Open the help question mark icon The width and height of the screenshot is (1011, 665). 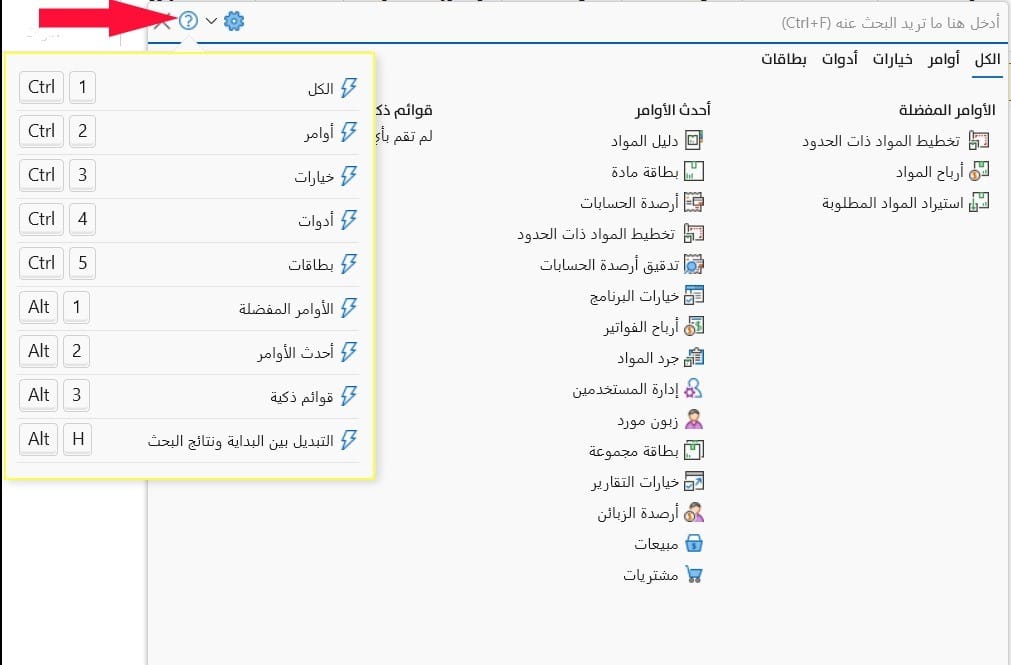[188, 21]
